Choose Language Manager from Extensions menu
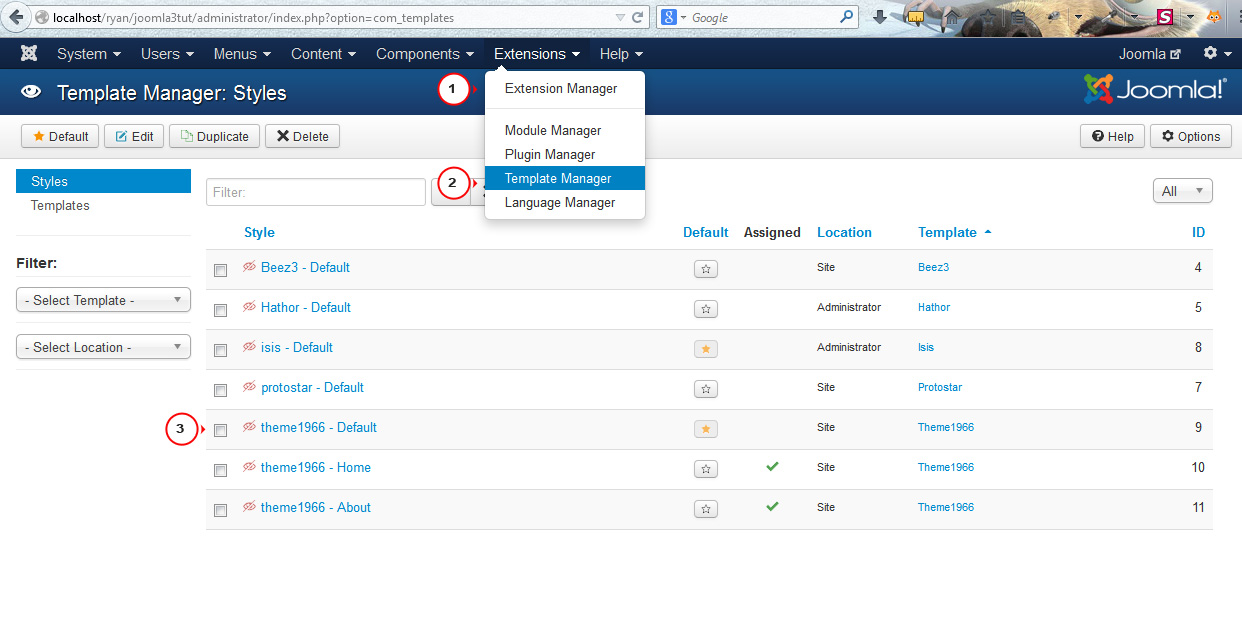The width and height of the screenshot is (1242, 618). [x=559, y=202]
